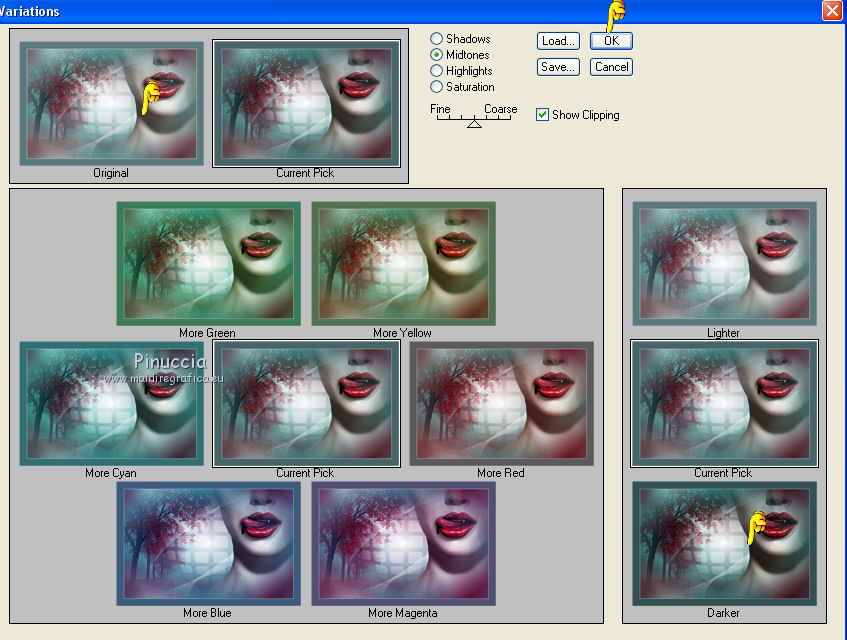
Task: Click the OK button
Action: click(611, 41)
